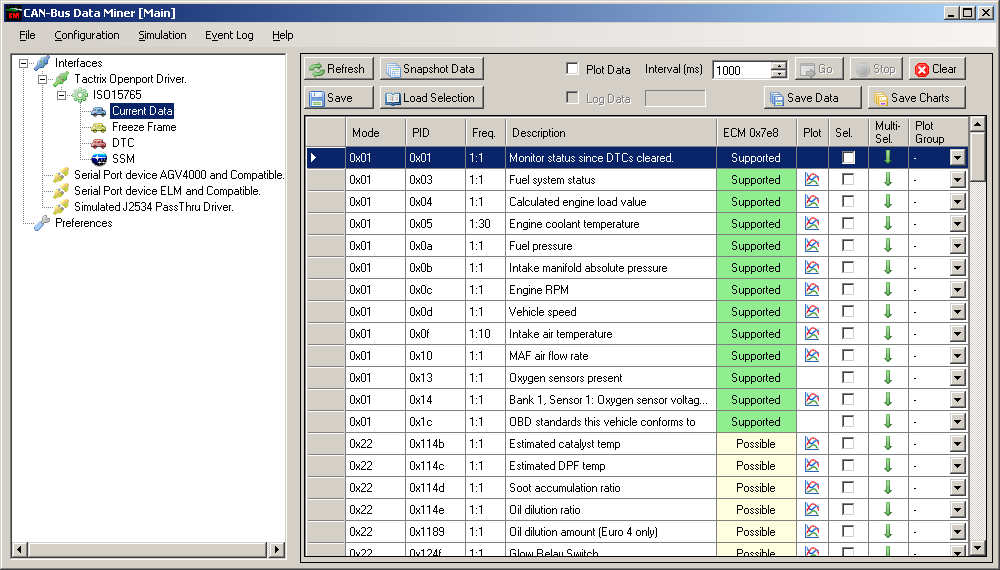Click the Interval (ms) input field
Screen dimensions: 1000x570
[742, 70]
